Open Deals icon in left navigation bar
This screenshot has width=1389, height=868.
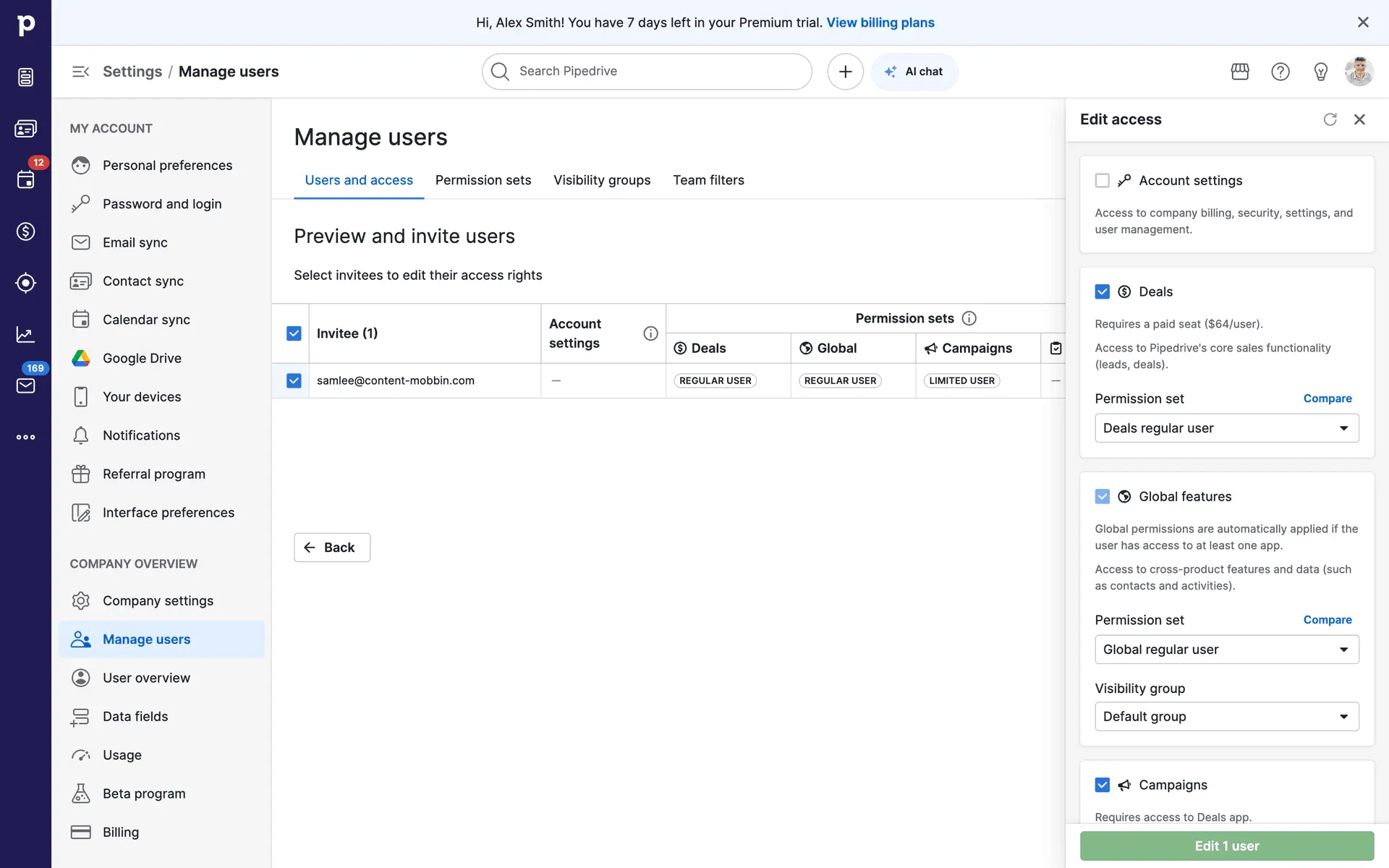tap(25, 231)
